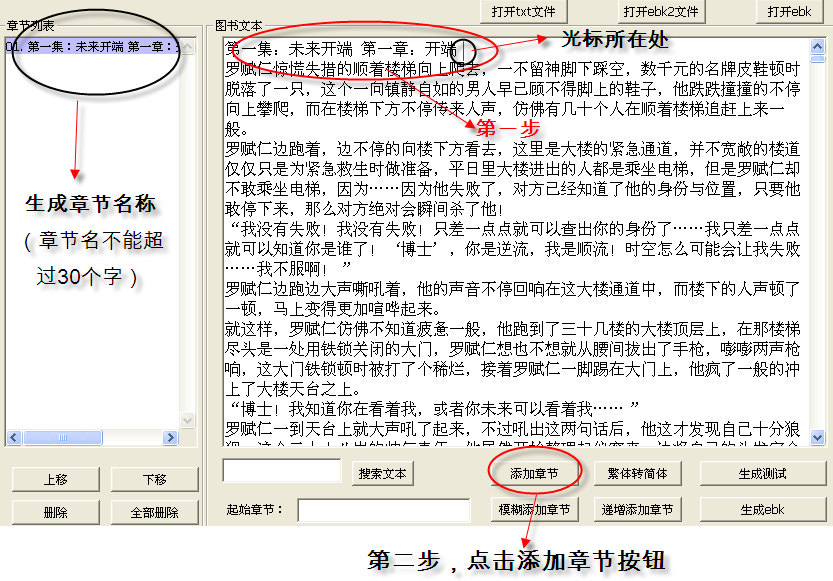The width and height of the screenshot is (833, 581).
Task: Remove all chapters with 全部删除
Action: (154, 512)
